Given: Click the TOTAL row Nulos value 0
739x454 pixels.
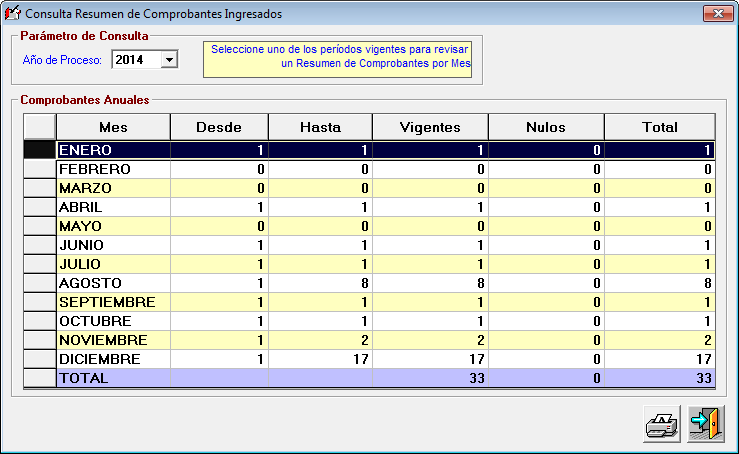Looking at the screenshot, I should pos(597,378).
